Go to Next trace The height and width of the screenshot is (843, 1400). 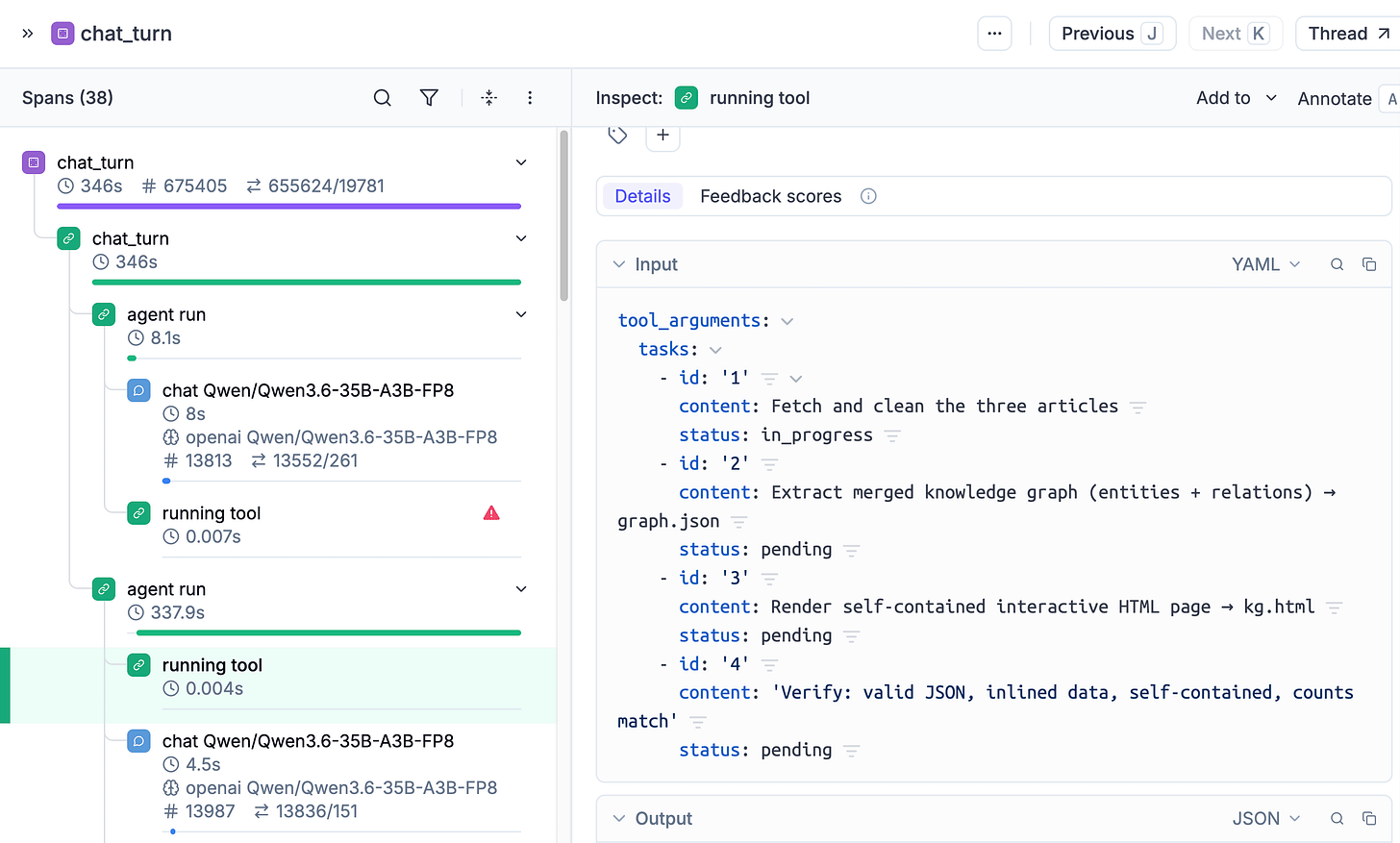pos(1236,34)
